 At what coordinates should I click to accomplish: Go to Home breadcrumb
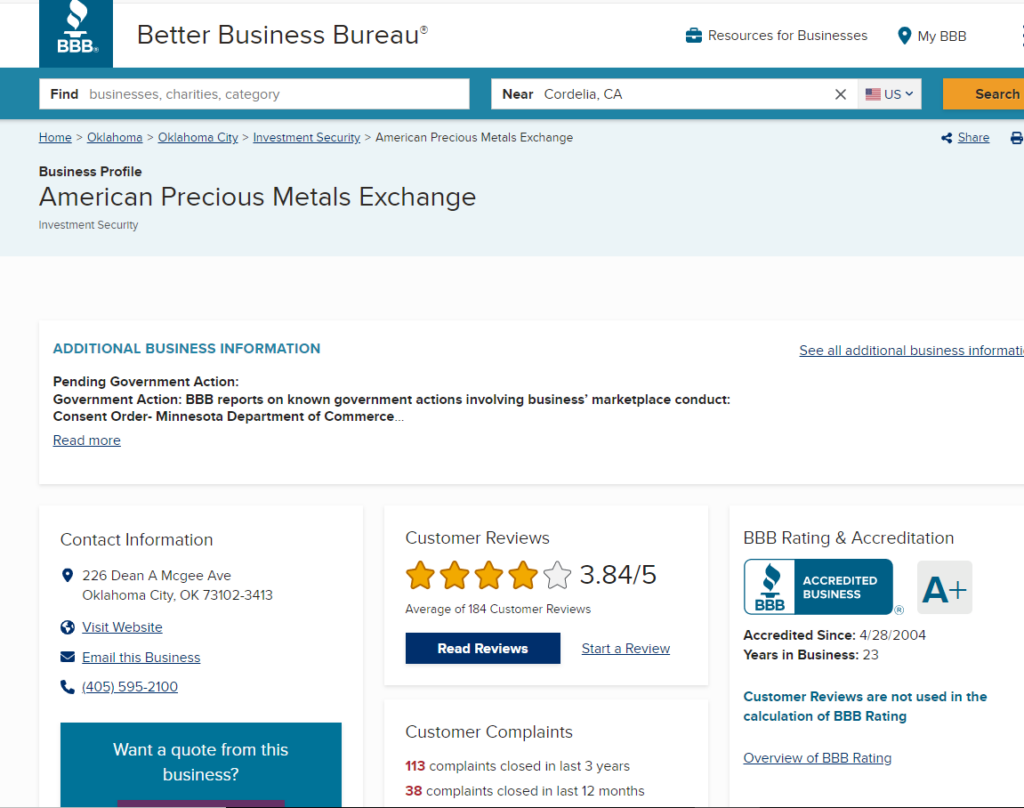[x=55, y=137]
